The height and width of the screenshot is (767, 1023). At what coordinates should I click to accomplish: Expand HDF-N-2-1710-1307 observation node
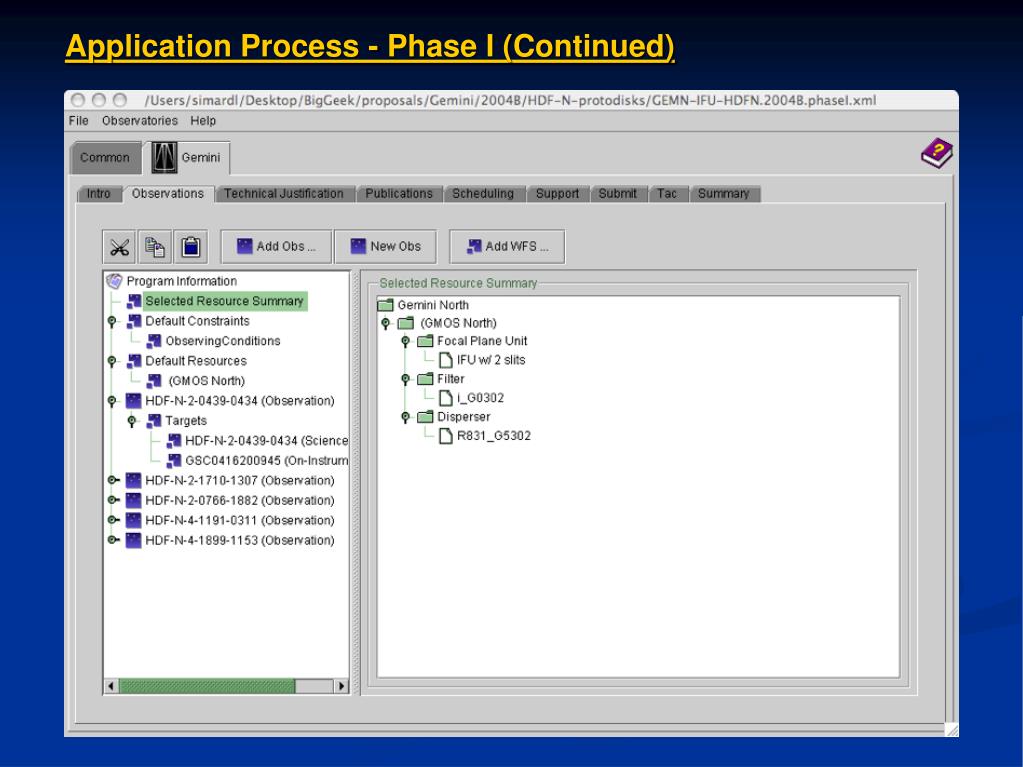113,480
